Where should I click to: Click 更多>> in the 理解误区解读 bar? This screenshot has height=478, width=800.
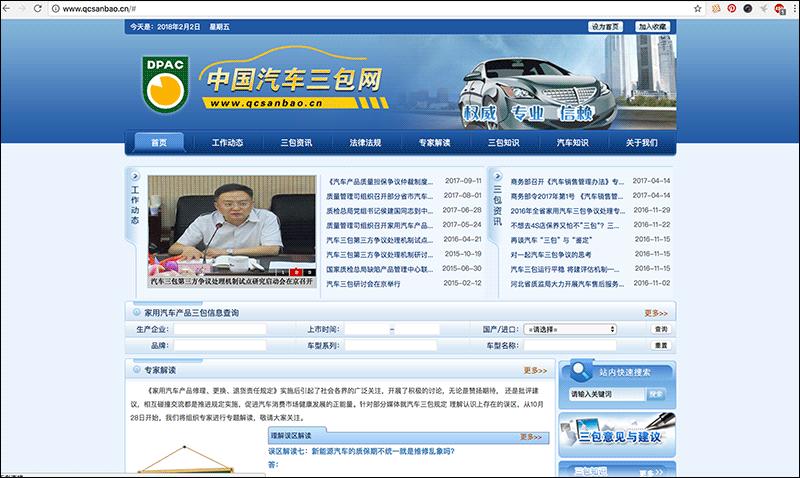pyautogui.click(x=531, y=437)
